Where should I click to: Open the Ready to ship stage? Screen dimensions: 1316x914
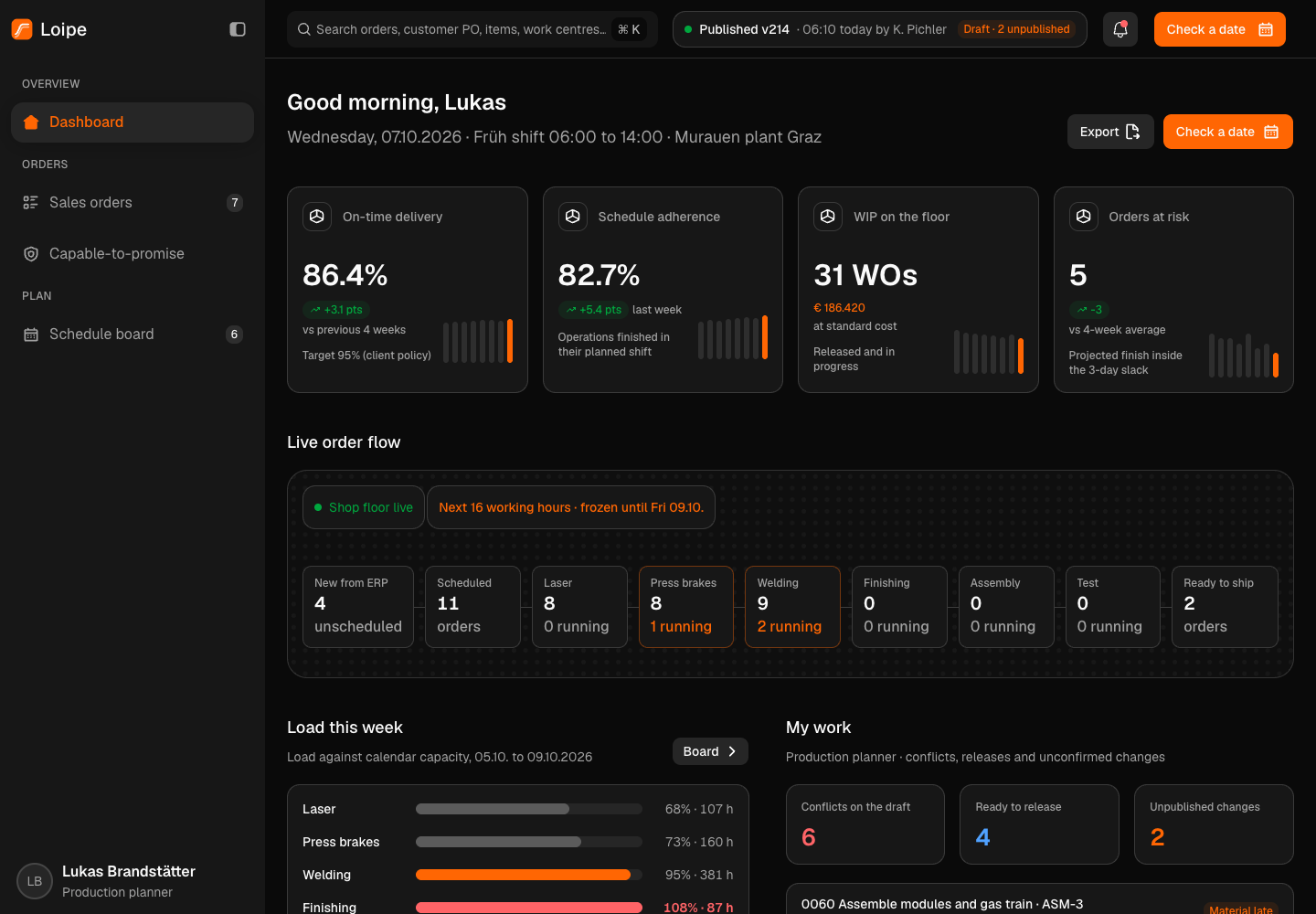tap(1225, 607)
